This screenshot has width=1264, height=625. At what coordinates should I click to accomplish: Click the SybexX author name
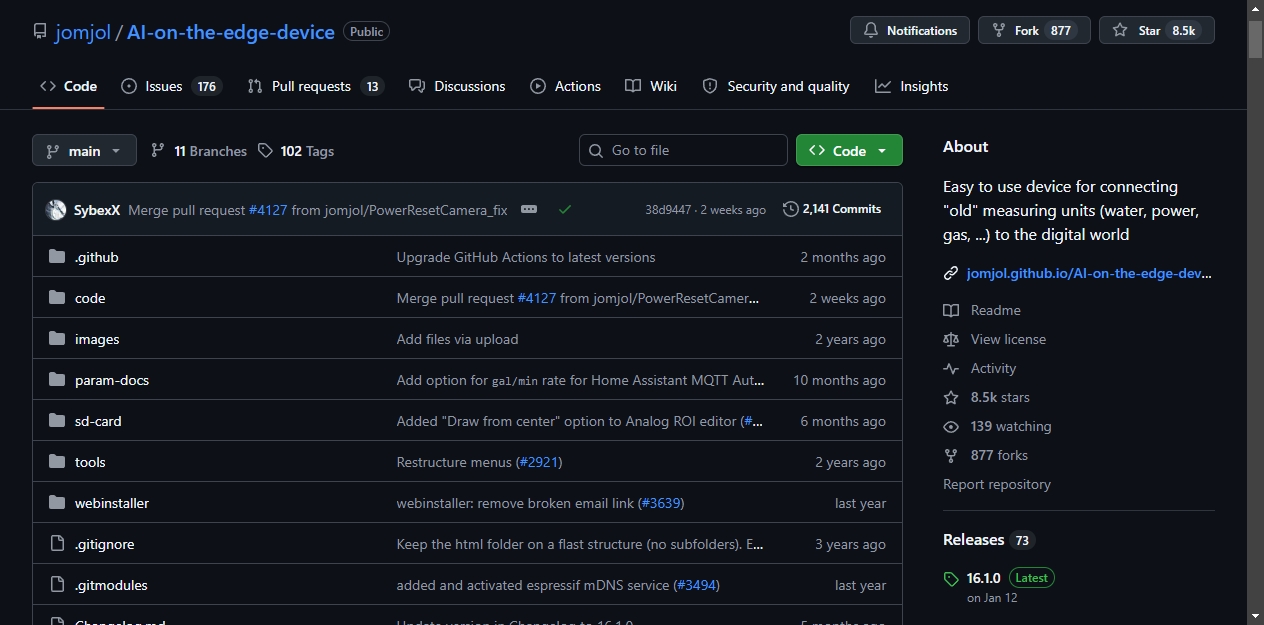click(97, 210)
